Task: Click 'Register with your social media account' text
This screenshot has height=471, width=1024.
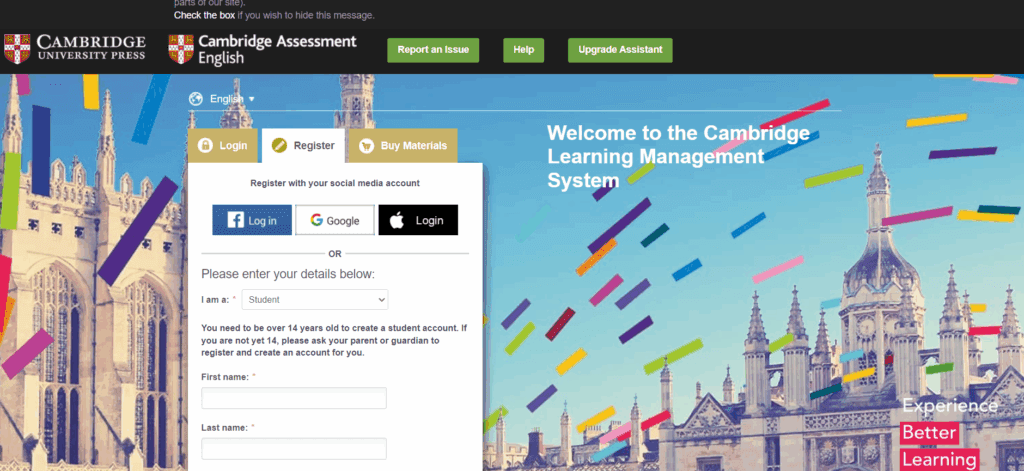Action: [335, 184]
